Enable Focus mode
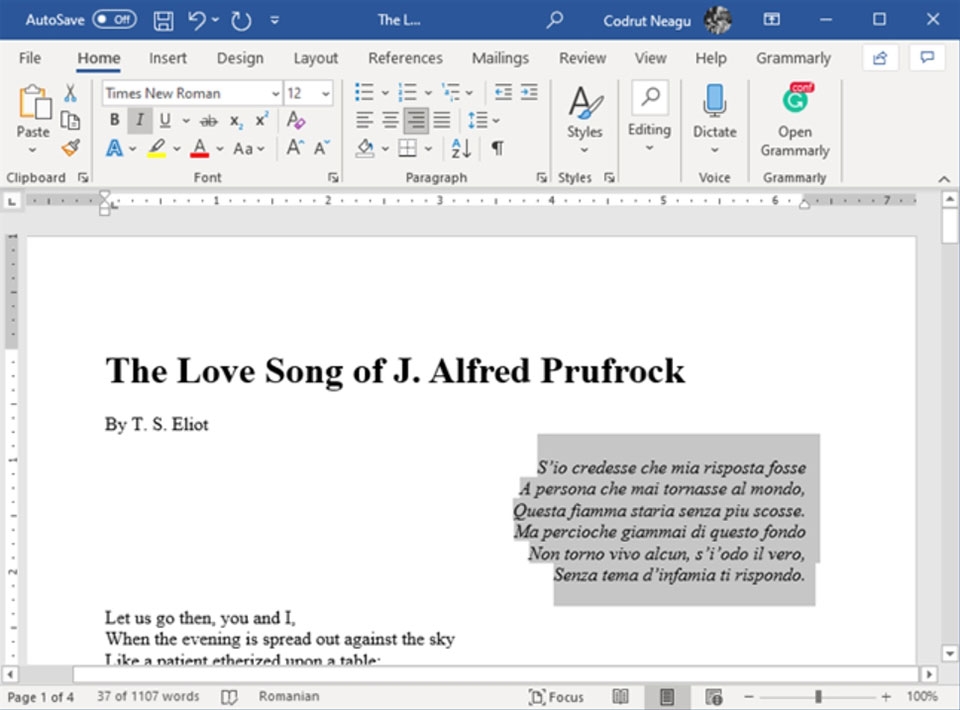Image resolution: width=960 pixels, height=710 pixels. (x=556, y=697)
